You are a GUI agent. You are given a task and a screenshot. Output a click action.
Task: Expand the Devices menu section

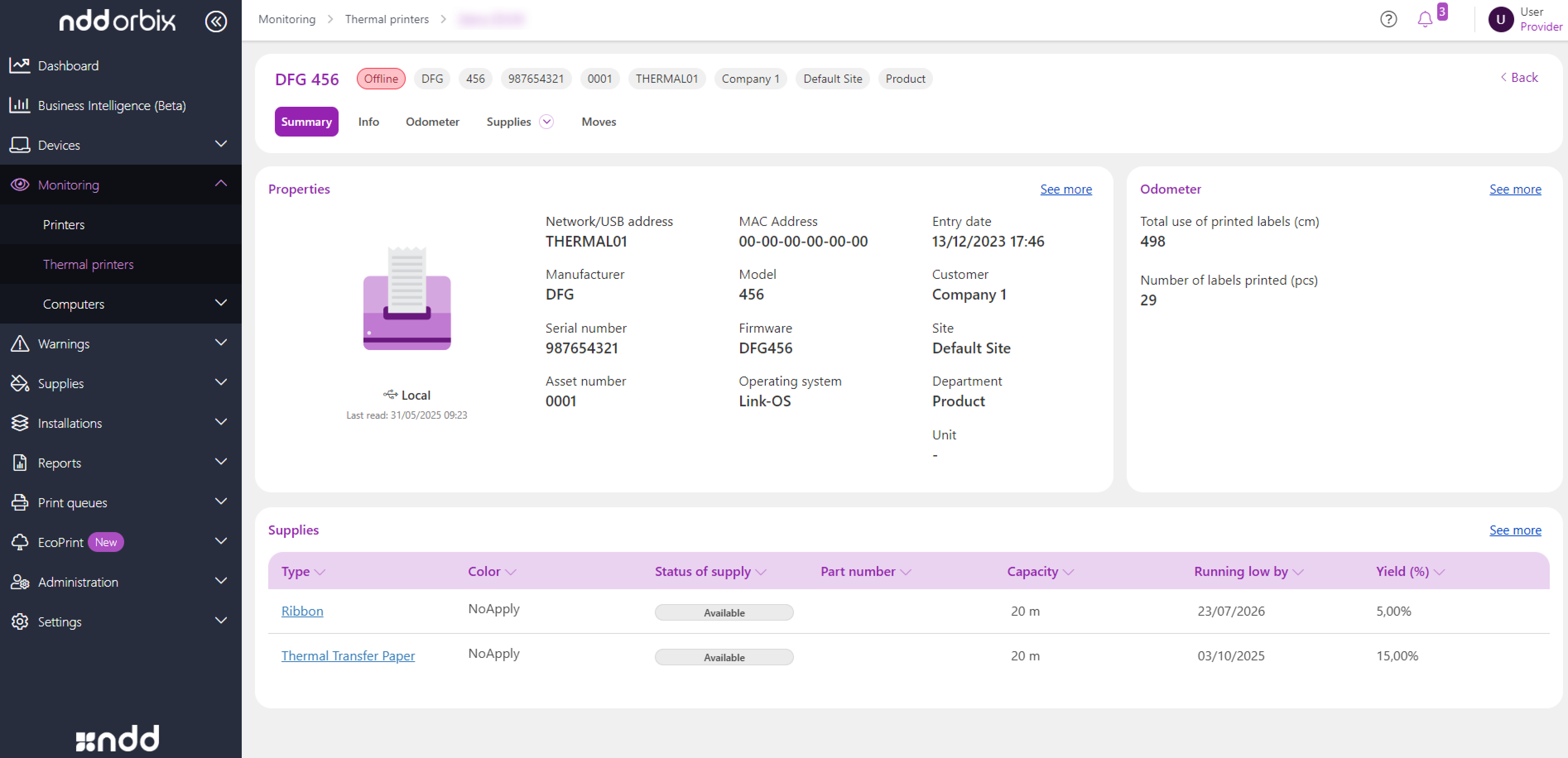[221, 144]
